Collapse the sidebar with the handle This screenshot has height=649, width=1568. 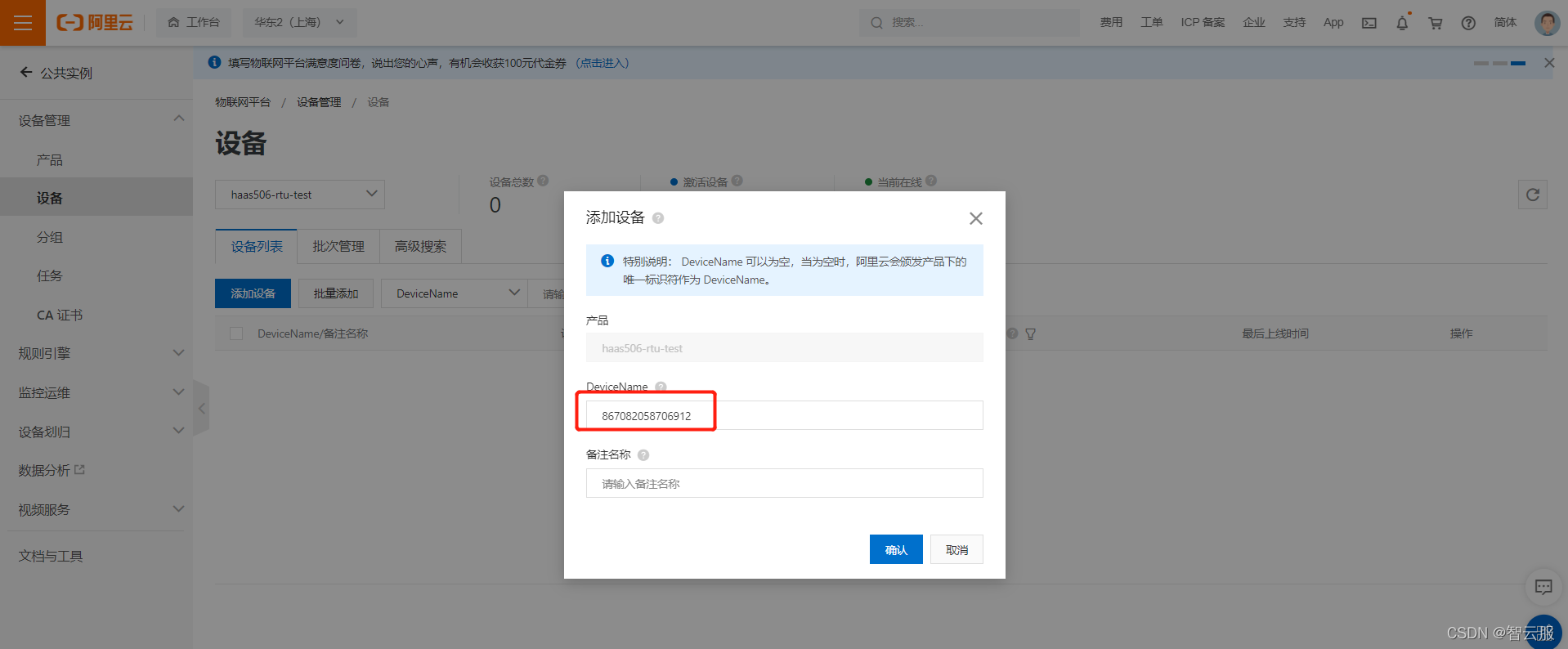point(201,409)
